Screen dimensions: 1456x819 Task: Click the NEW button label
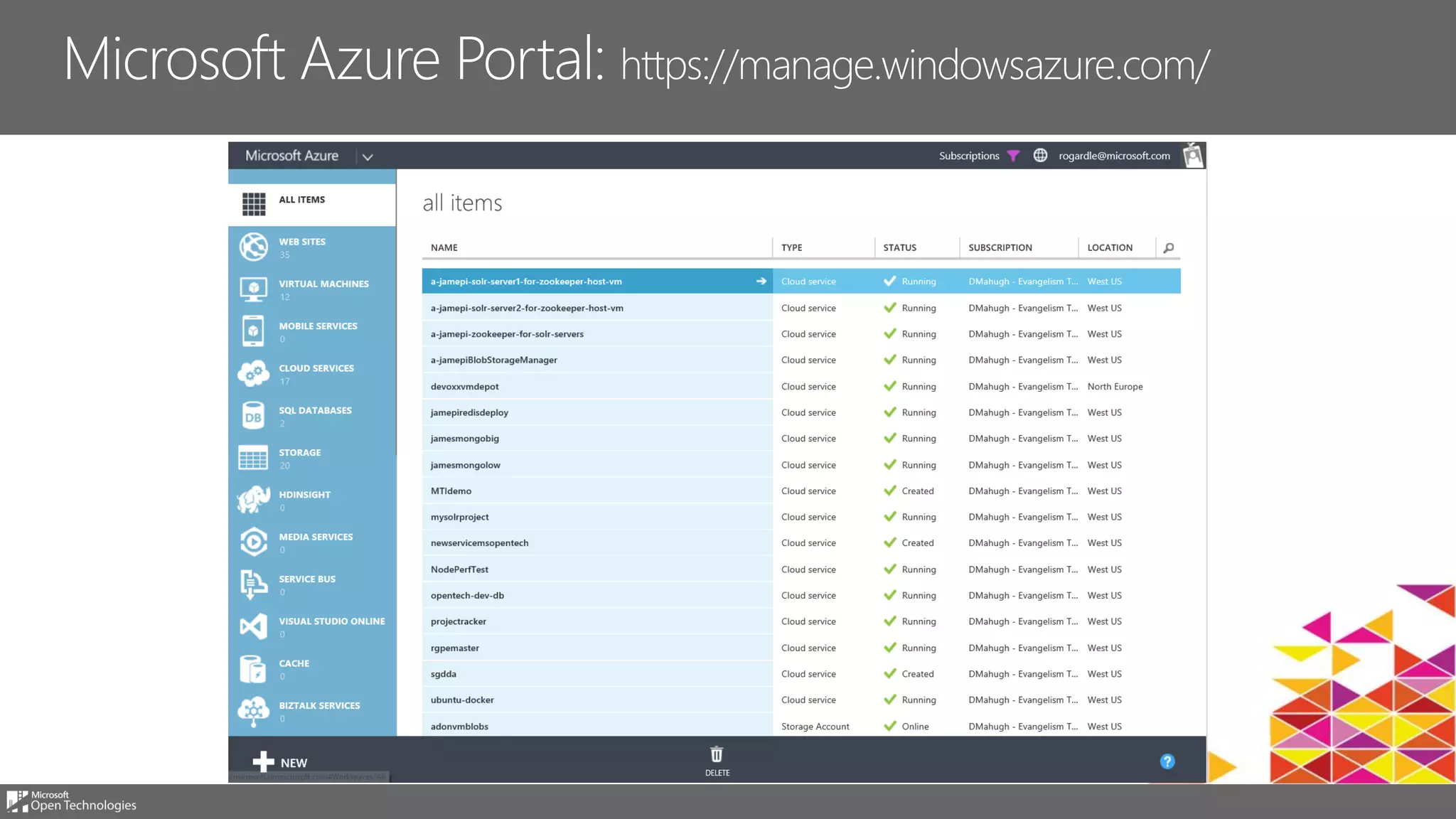click(294, 763)
